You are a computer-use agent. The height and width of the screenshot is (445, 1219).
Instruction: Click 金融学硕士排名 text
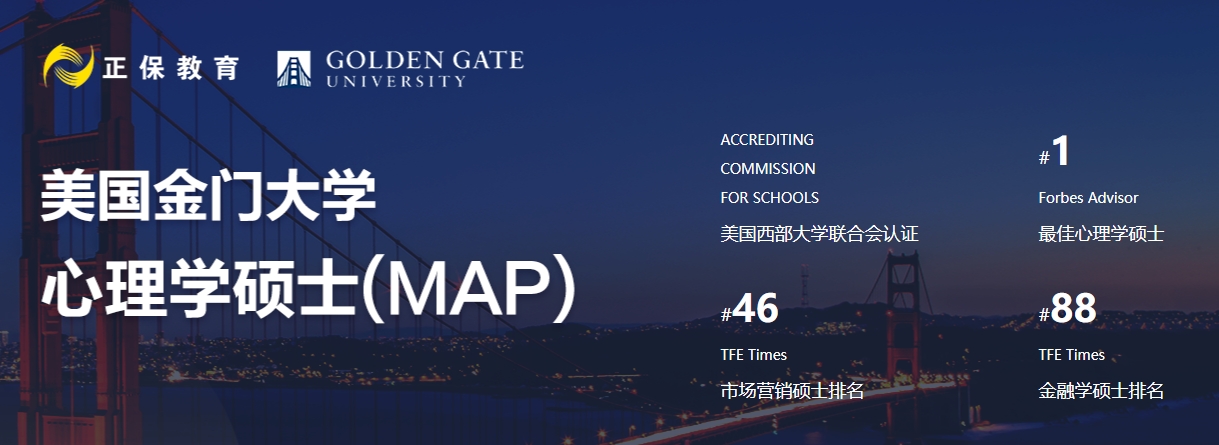tap(1101, 391)
